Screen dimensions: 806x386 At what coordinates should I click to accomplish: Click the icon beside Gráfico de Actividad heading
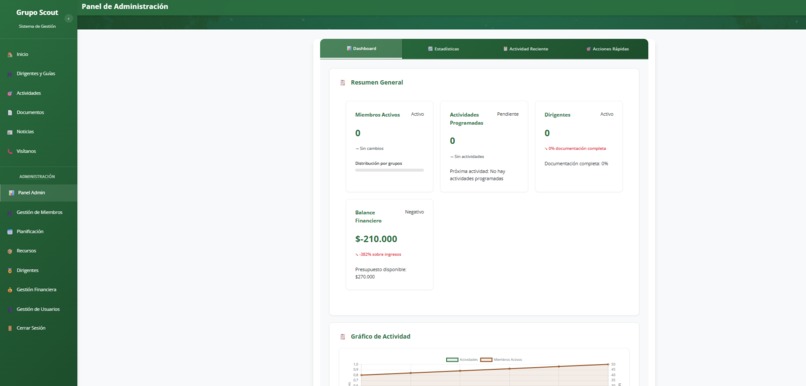pos(343,337)
